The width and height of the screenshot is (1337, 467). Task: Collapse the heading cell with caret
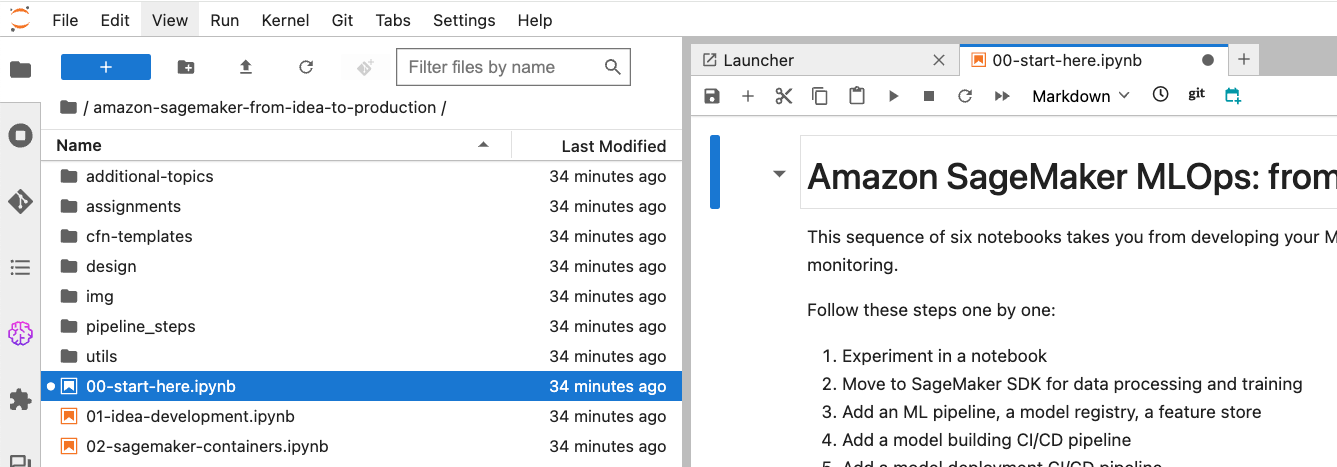pyautogui.click(x=779, y=174)
